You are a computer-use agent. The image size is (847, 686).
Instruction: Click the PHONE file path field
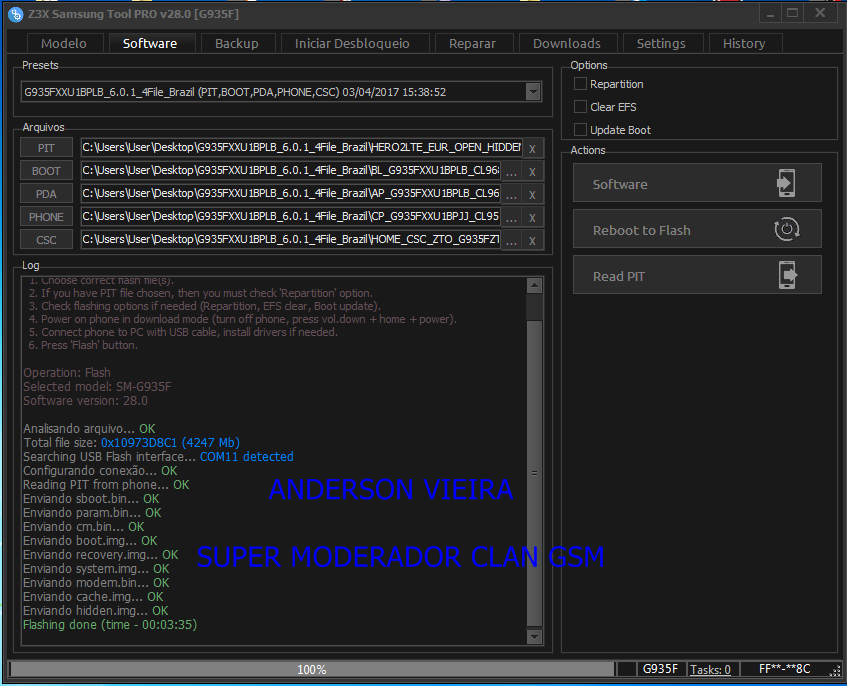pyautogui.click(x=291, y=217)
